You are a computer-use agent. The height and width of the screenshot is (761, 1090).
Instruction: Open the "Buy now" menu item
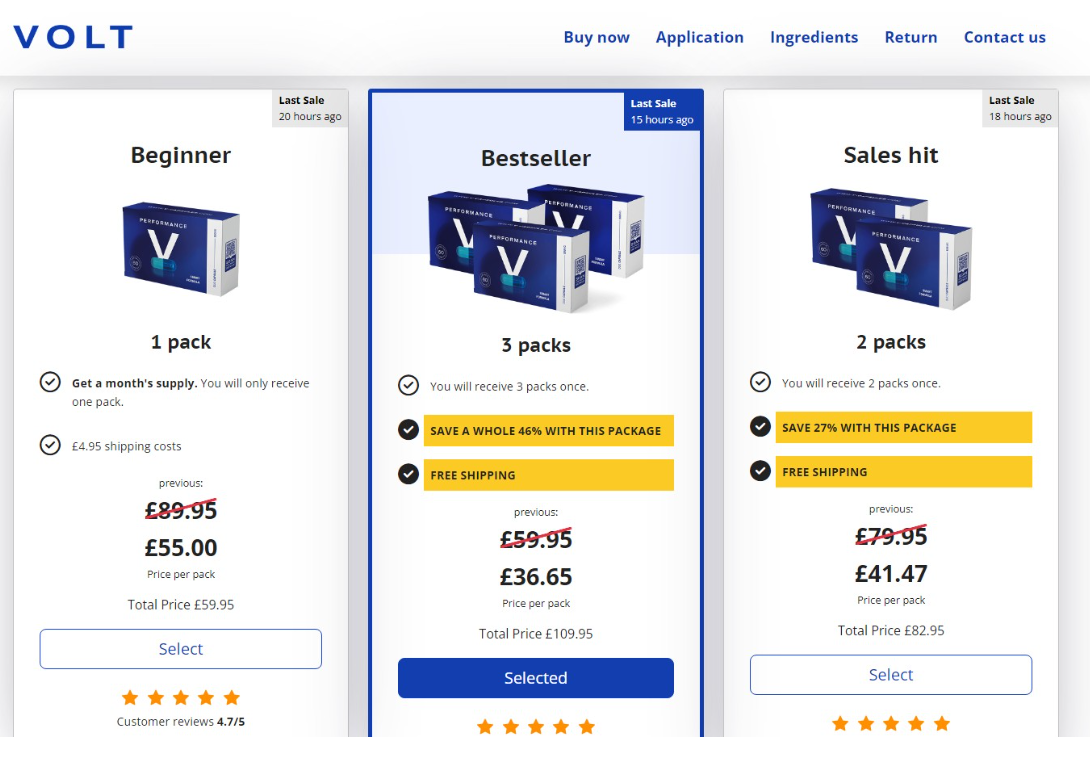tap(597, 37)
